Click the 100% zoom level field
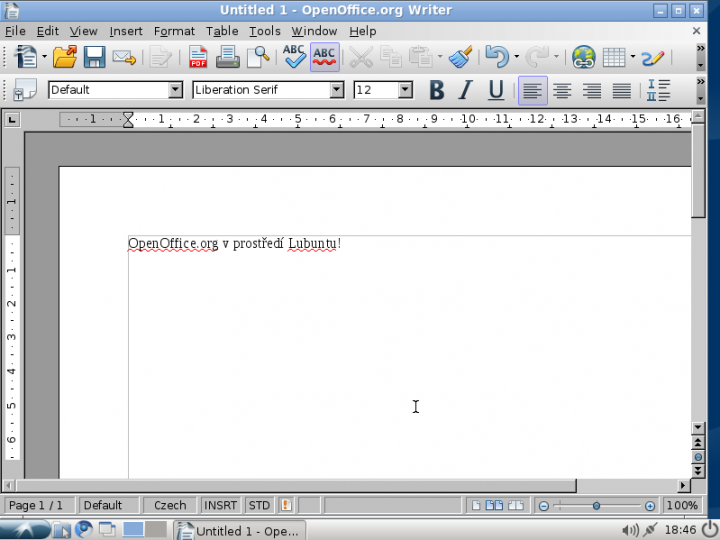 682,506
